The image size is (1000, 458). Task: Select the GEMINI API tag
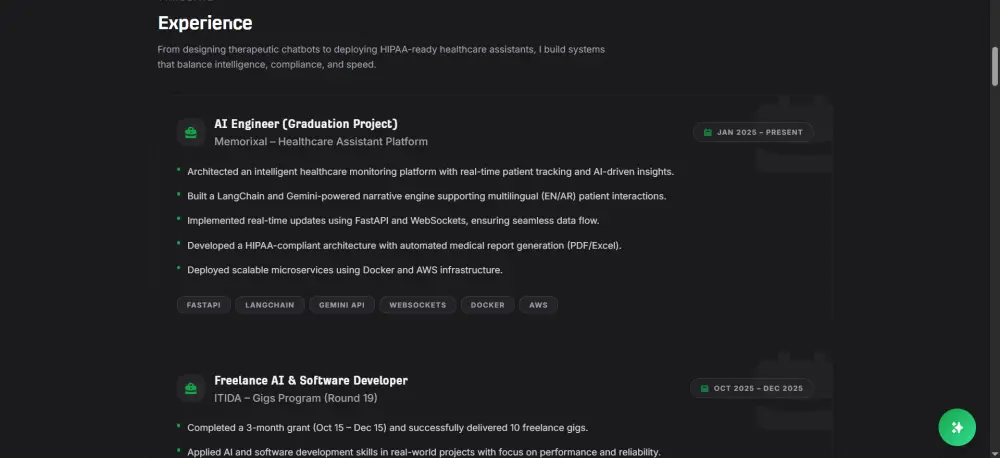(x=342, y=304)
